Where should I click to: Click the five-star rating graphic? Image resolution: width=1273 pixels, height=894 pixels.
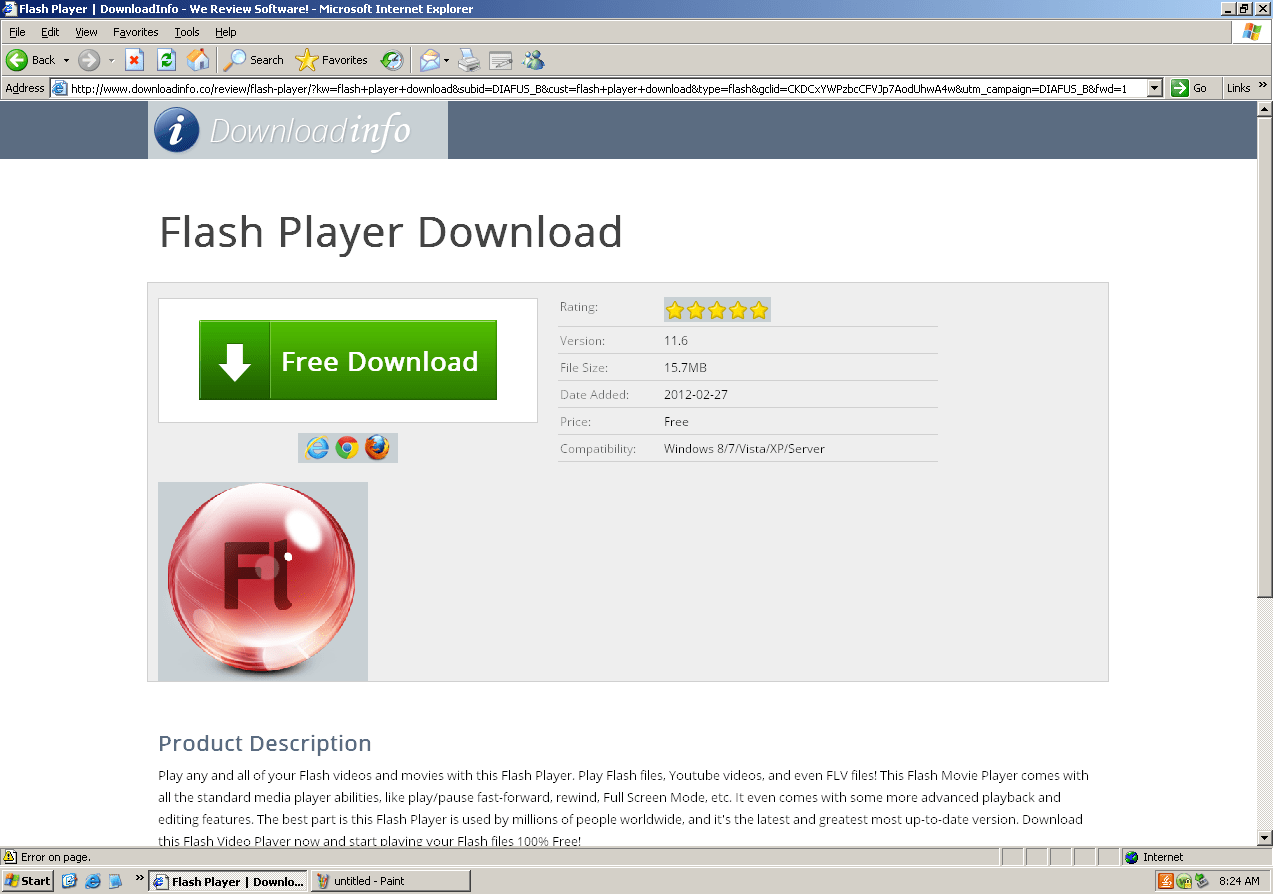(x=717, y=310)
